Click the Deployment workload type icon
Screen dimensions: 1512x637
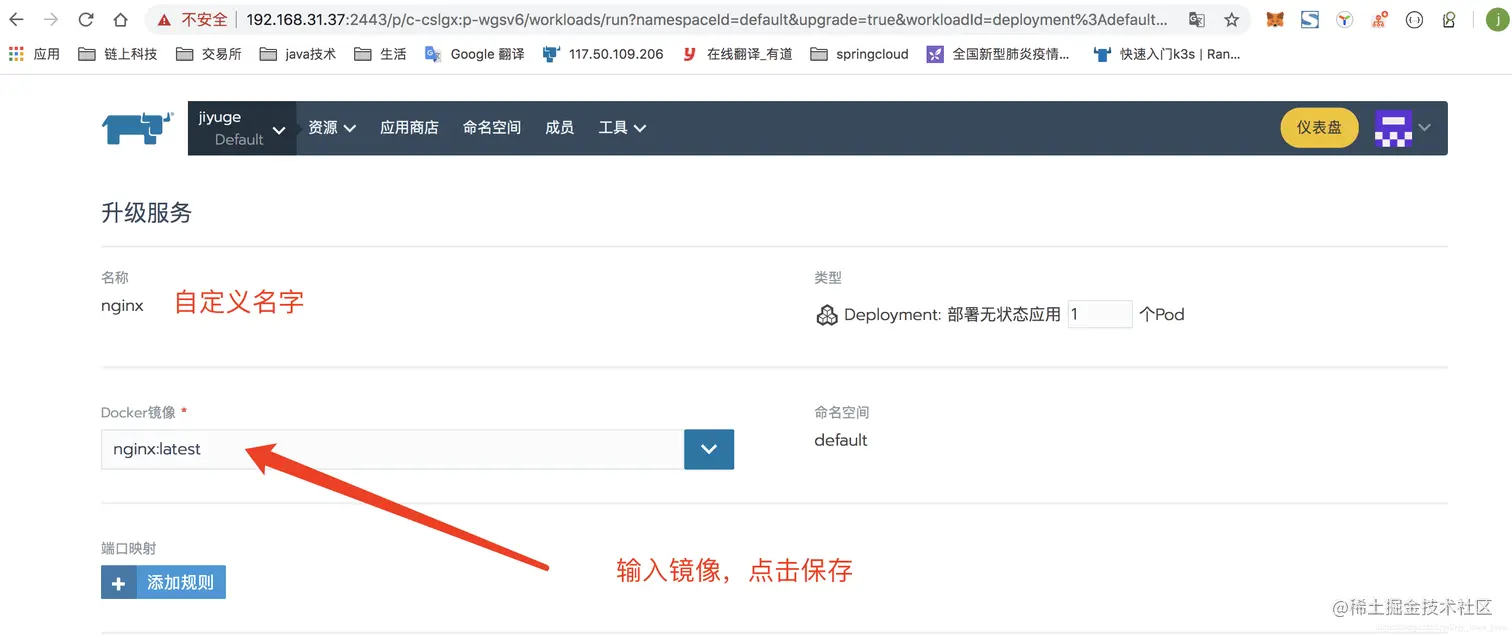coord(827,315)
